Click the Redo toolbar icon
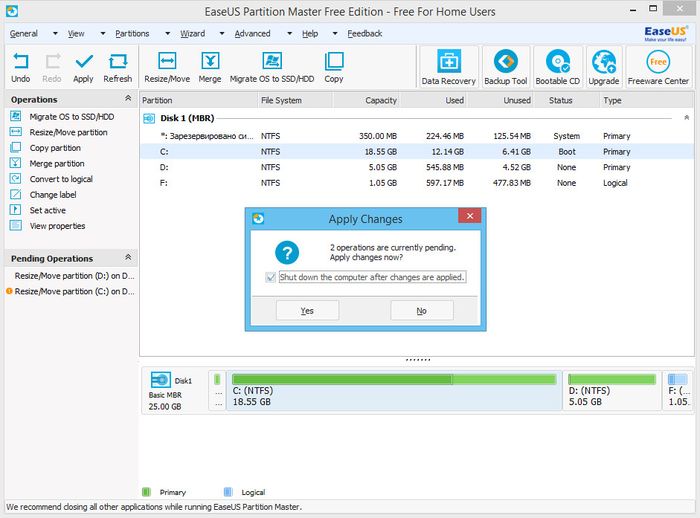This screenshot has height=518, width=700. [52, 61]
